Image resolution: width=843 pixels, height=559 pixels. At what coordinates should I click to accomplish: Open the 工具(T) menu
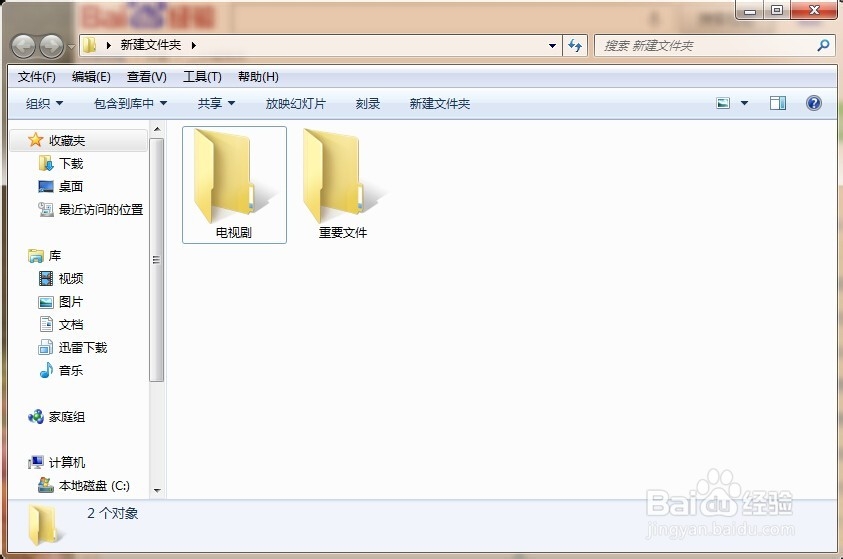pyautogui.click(x=202, y=77)
